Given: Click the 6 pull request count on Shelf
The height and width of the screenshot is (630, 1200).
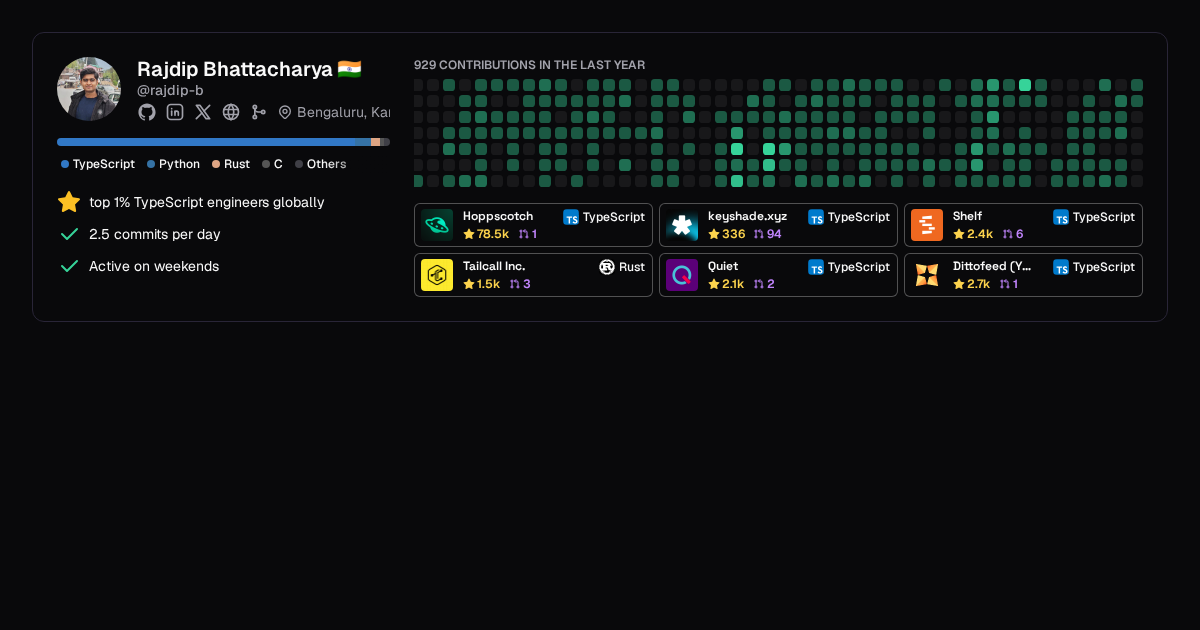Looking at the screenshot, I should coord(1019,234).
